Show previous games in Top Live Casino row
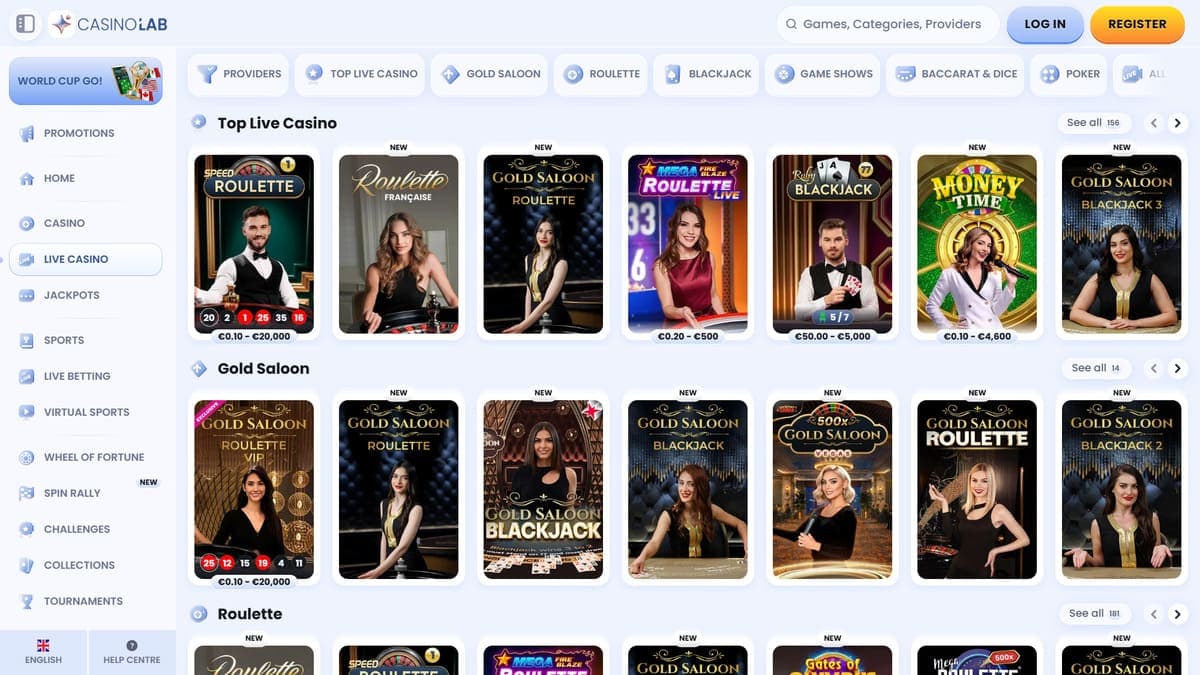 pos(1153,123)
